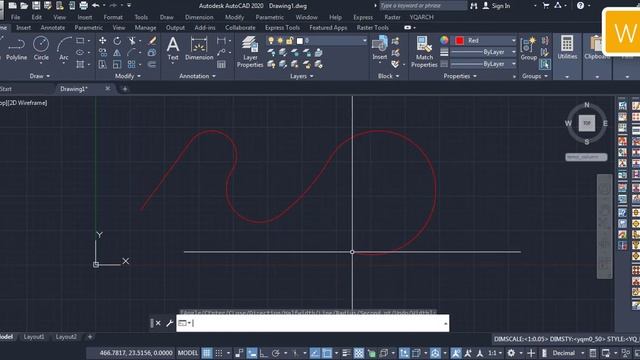The width and height of the screenshot is (640, 360).
Task: Activate the Mirror tool in Modify panel
Action: pyautogui.click(x=117, y=53)
